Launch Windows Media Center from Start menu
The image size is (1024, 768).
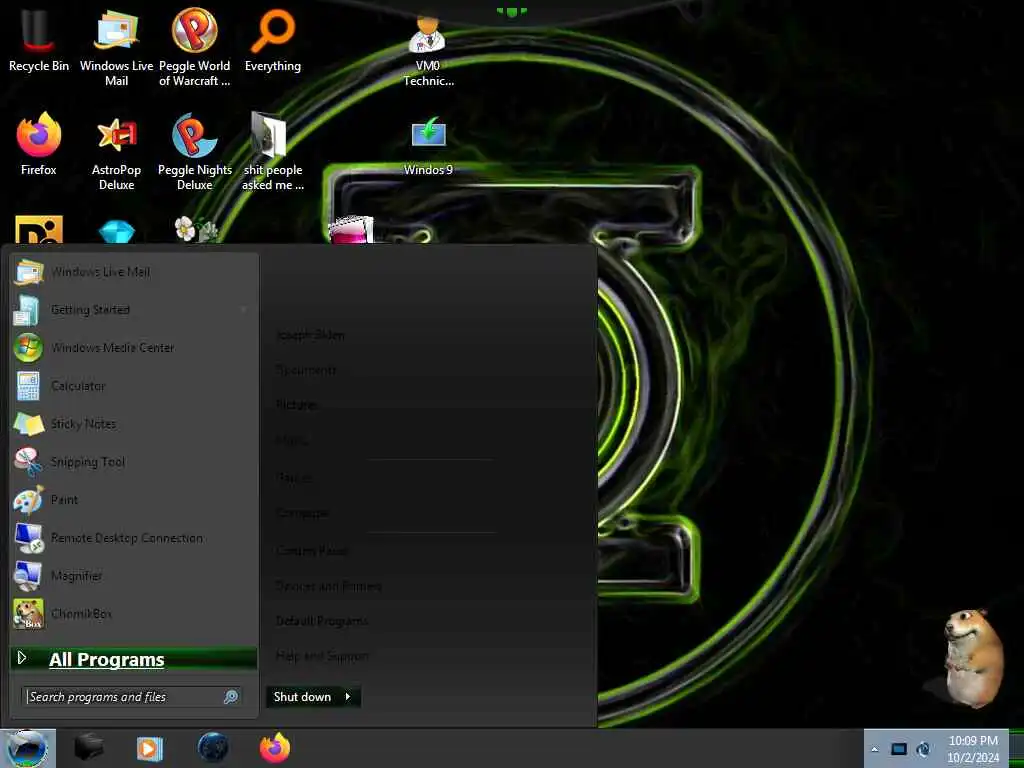pyautogui.click(x=134, y=347)
